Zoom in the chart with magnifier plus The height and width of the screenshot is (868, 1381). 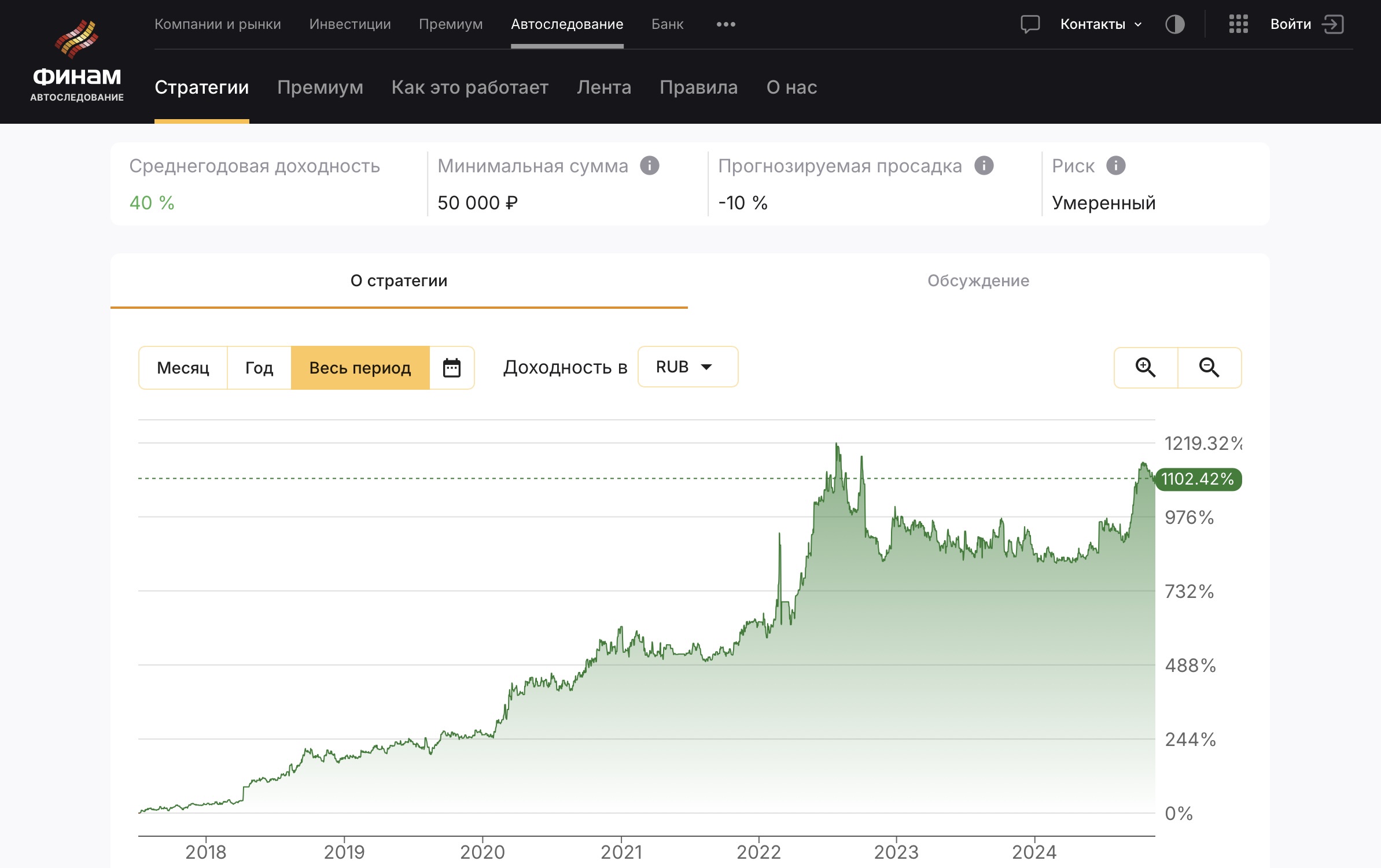(1146, 368)
